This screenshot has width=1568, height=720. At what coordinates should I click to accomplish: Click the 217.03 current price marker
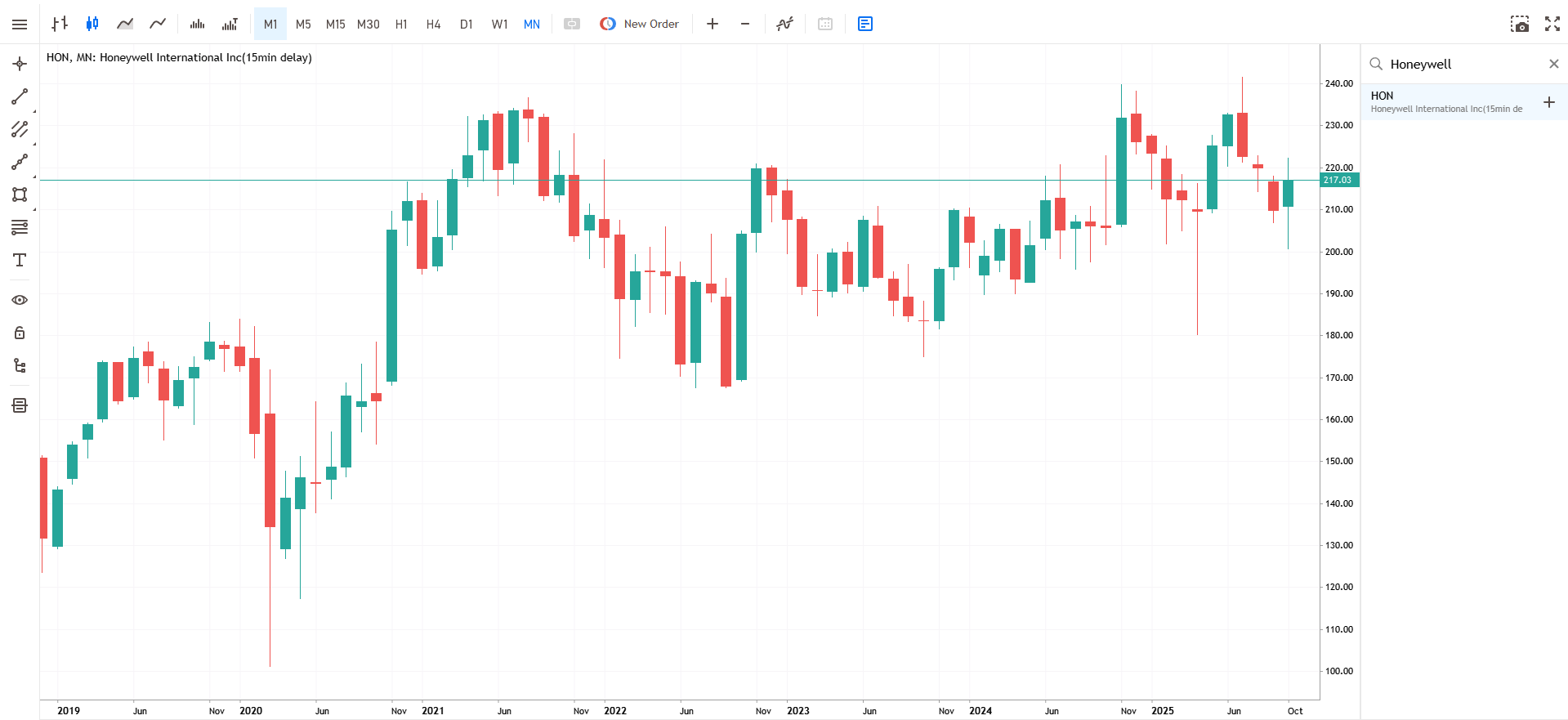[x=1338, y=180]
